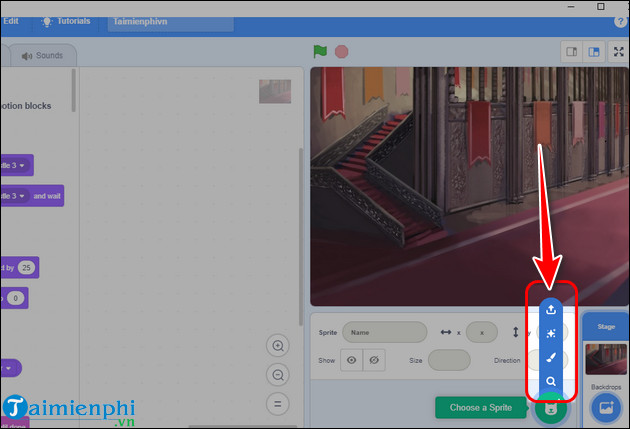
Task: Select the stage backdrop thumbnail
Action: coord(606,359)
